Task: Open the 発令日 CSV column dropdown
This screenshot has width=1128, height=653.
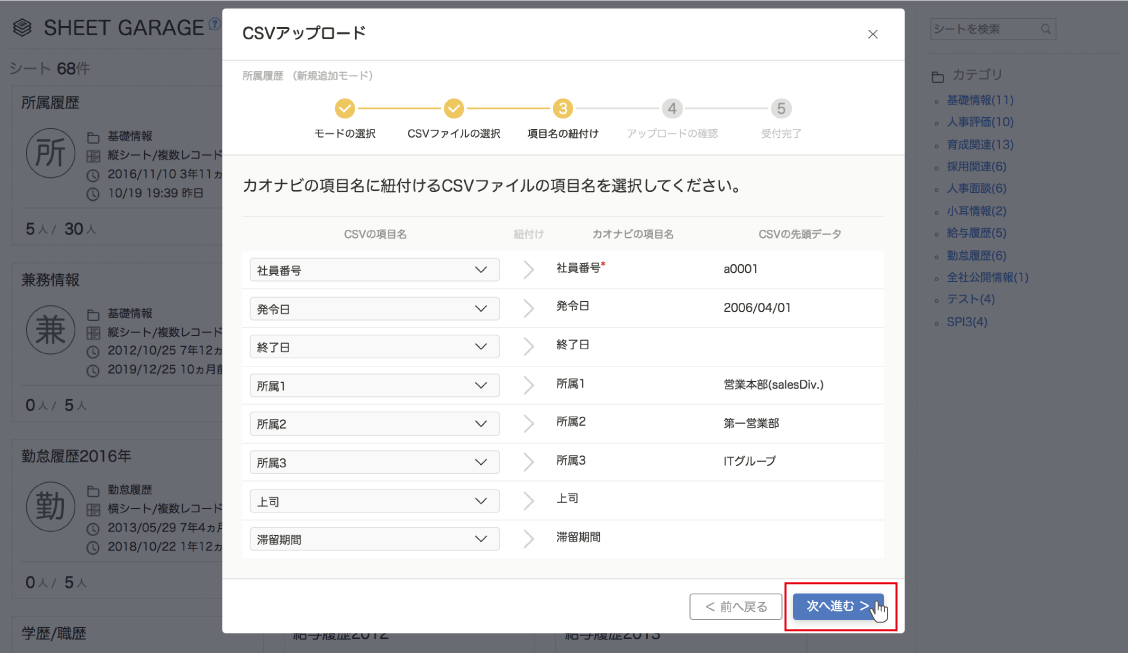Action: pyautogui.click(x=375, y=309)
